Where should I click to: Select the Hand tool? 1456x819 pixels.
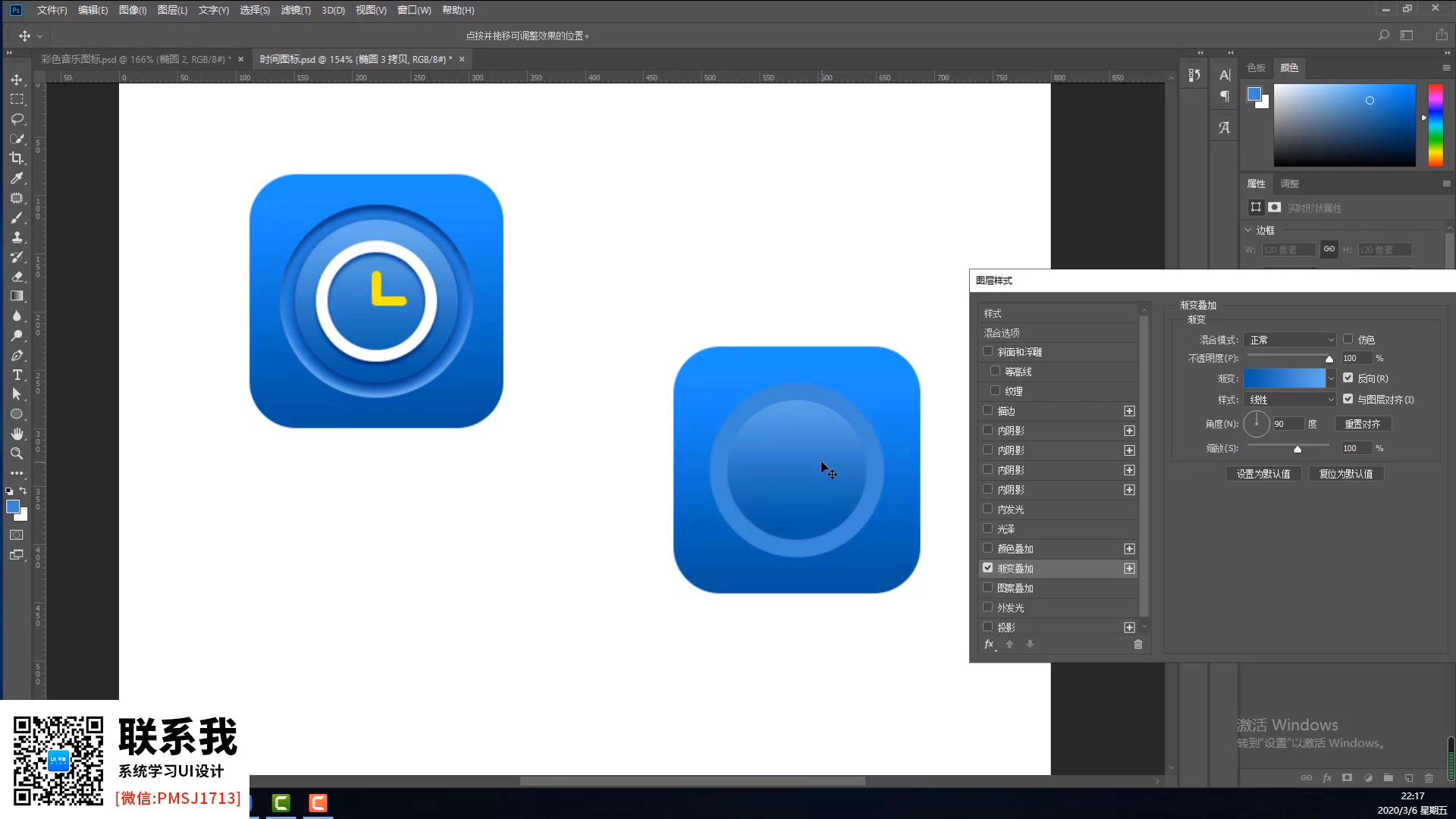[17, 434]
